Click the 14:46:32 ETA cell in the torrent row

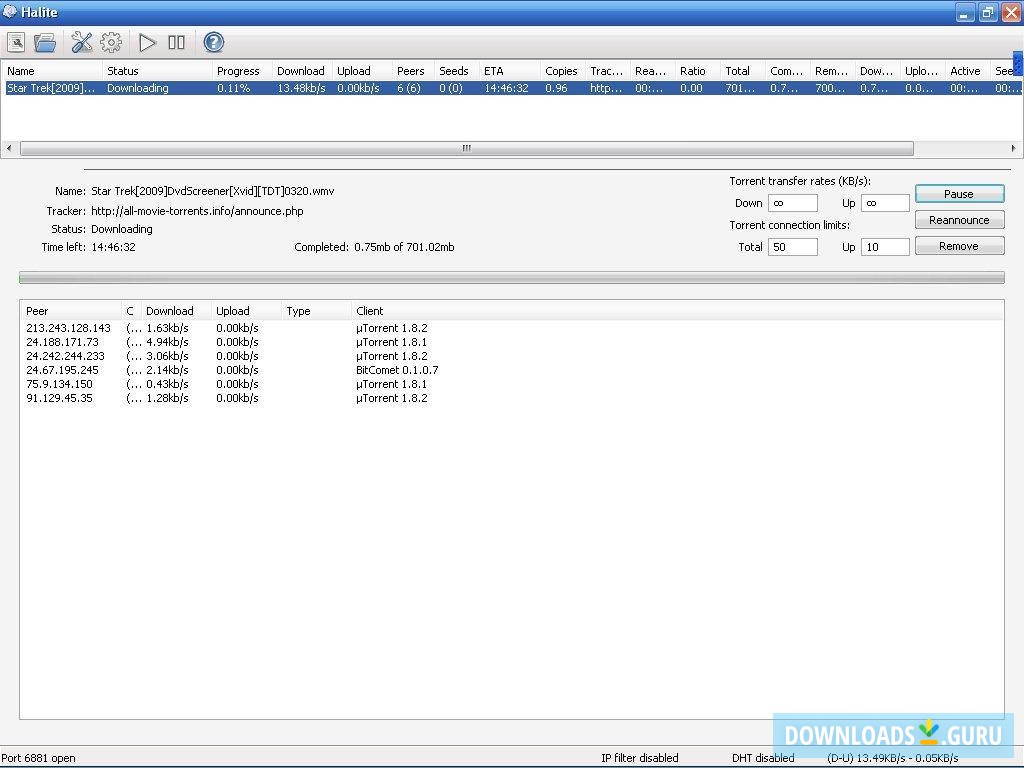(x=506, y=88)
